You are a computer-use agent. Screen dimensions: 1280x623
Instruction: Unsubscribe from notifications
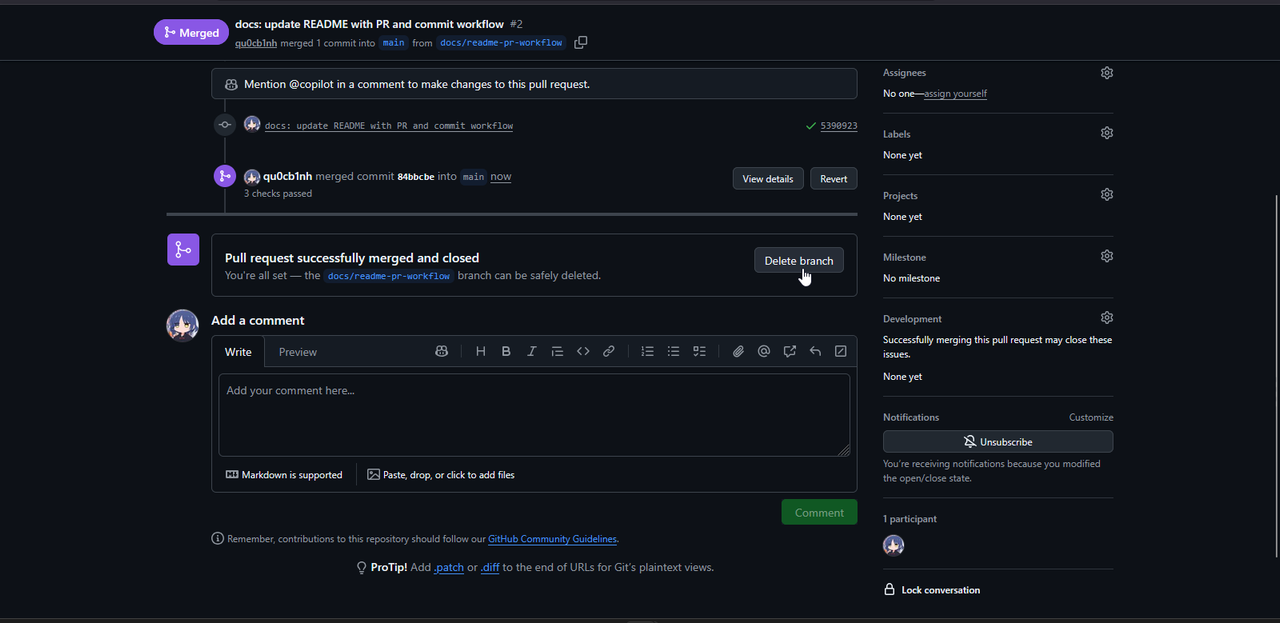pyautogui.click(x=997, y=441)
